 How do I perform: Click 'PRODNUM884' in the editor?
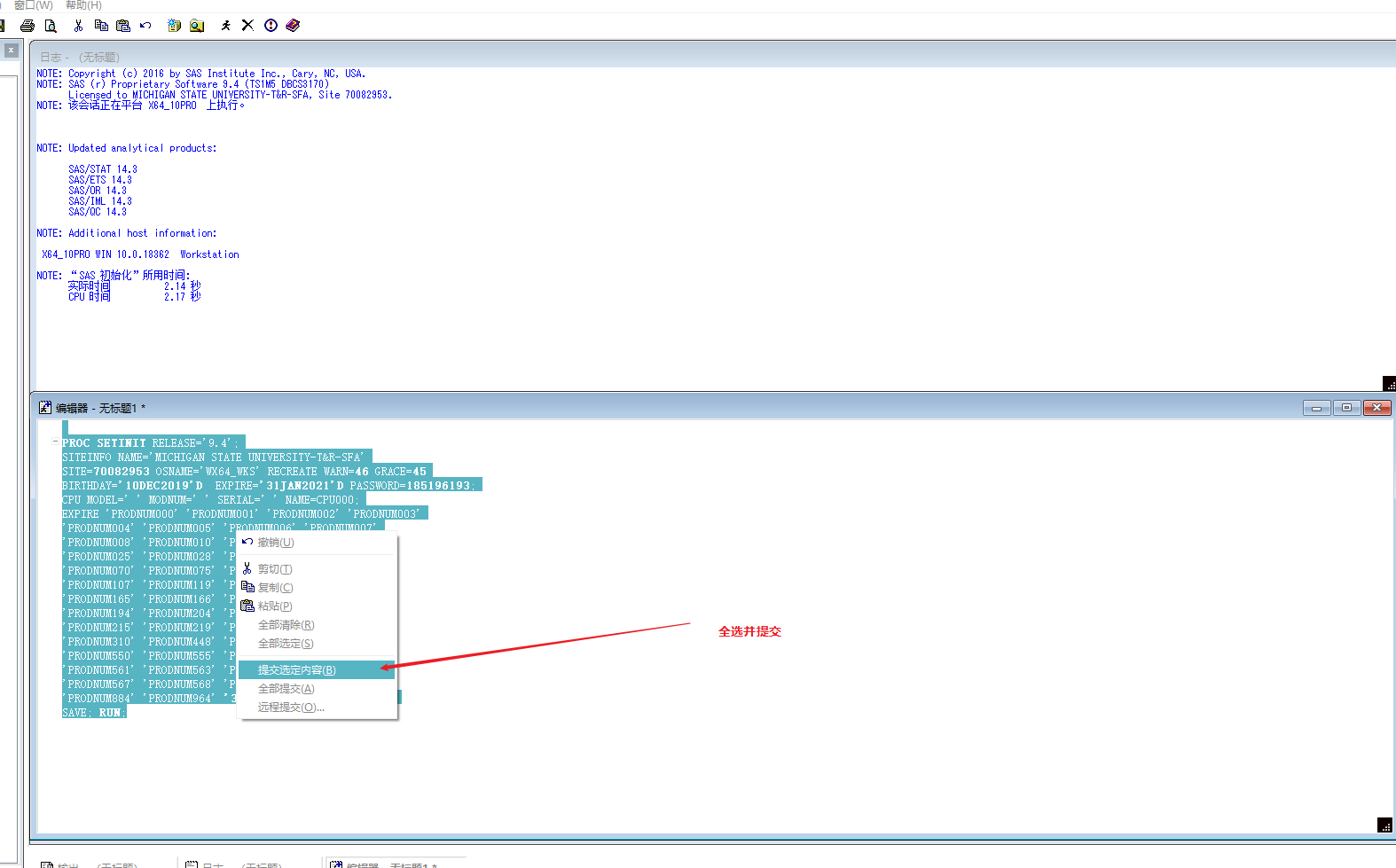pos(98,699)
